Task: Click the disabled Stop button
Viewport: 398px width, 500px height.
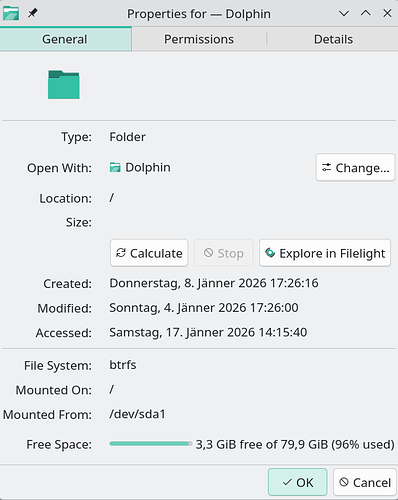Action: click(x=224, y=253)
